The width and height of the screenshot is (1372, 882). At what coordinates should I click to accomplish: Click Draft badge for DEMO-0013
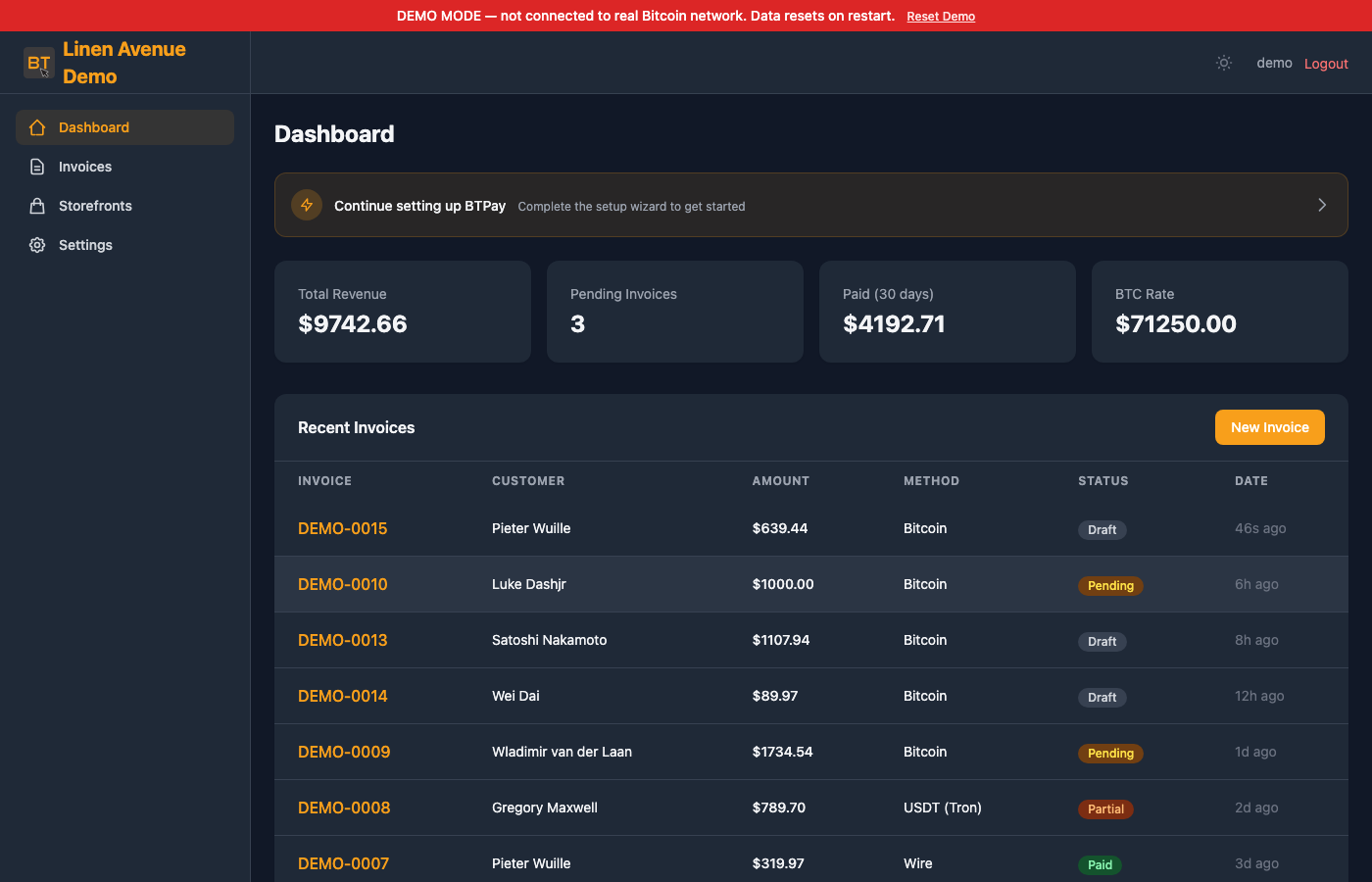click(x=1102, y=642)
